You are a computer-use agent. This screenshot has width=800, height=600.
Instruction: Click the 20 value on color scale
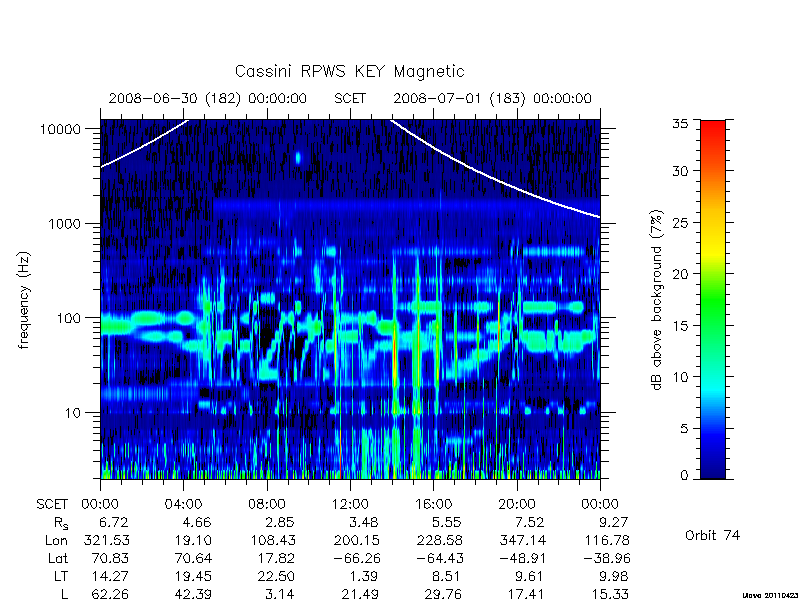coord(680,274)
